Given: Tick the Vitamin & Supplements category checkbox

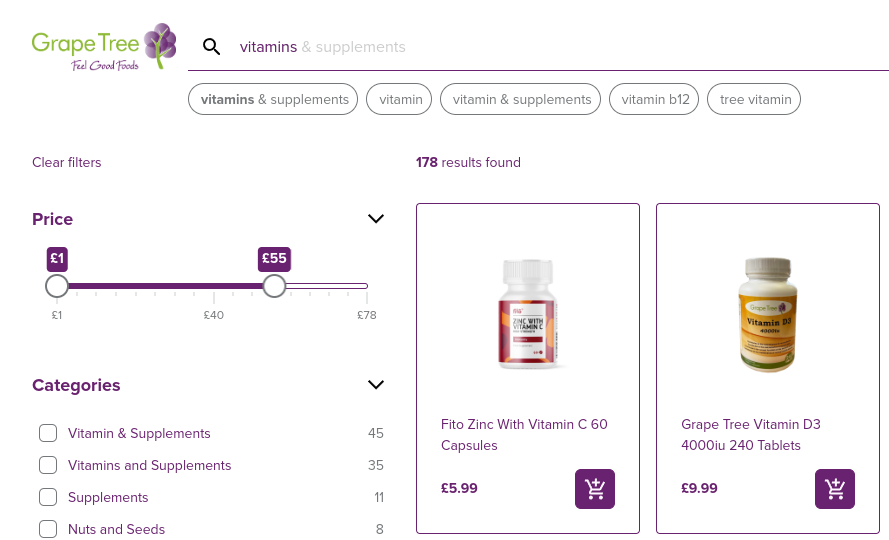Looking at the screenshot, I should 48,433.
